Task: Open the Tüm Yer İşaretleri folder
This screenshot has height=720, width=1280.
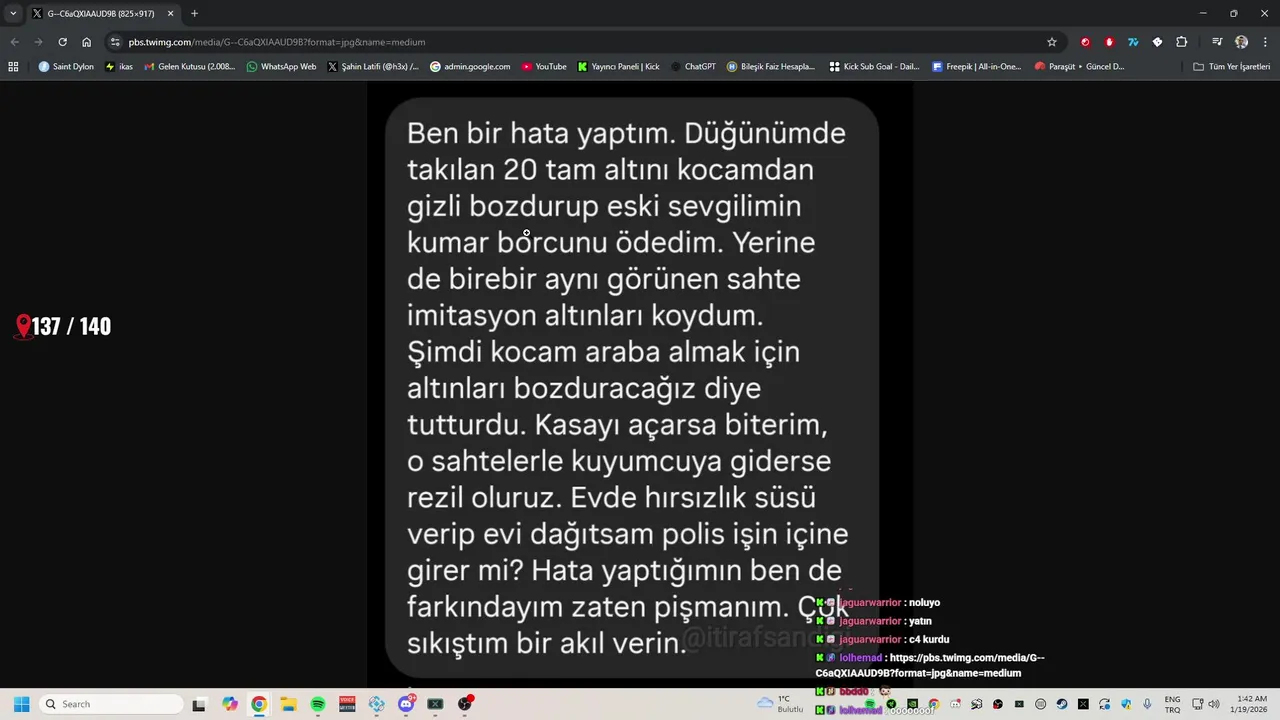Action: 1232,67
